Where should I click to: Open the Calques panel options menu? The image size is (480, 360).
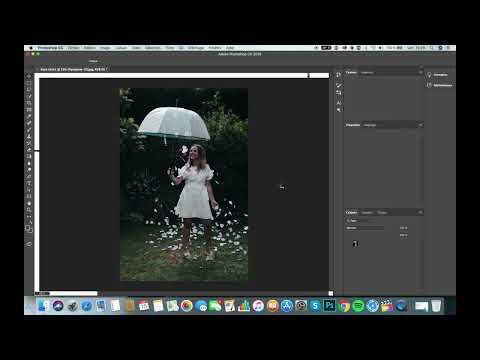(x=420, y=212)
